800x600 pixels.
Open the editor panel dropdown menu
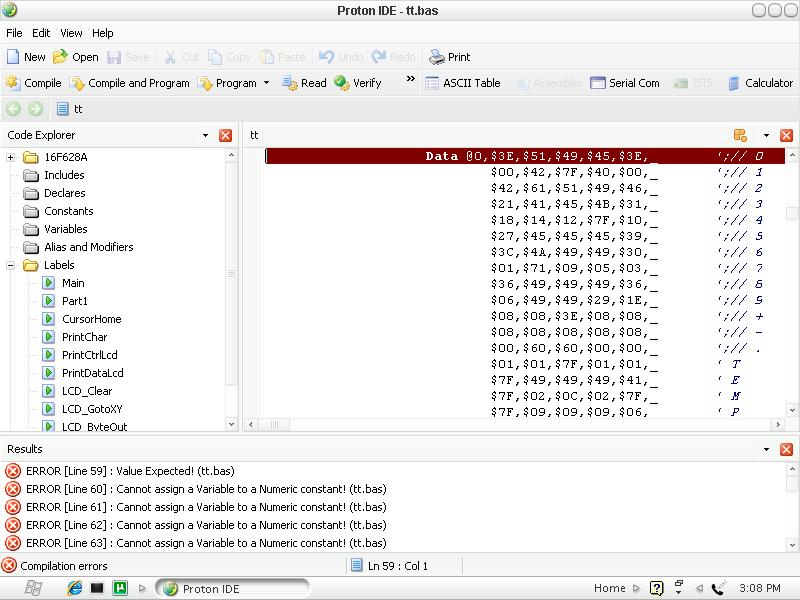coord(766,135)
